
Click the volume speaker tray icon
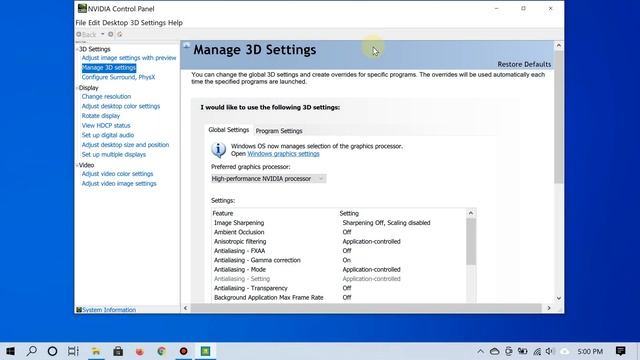tap(550, 351)
